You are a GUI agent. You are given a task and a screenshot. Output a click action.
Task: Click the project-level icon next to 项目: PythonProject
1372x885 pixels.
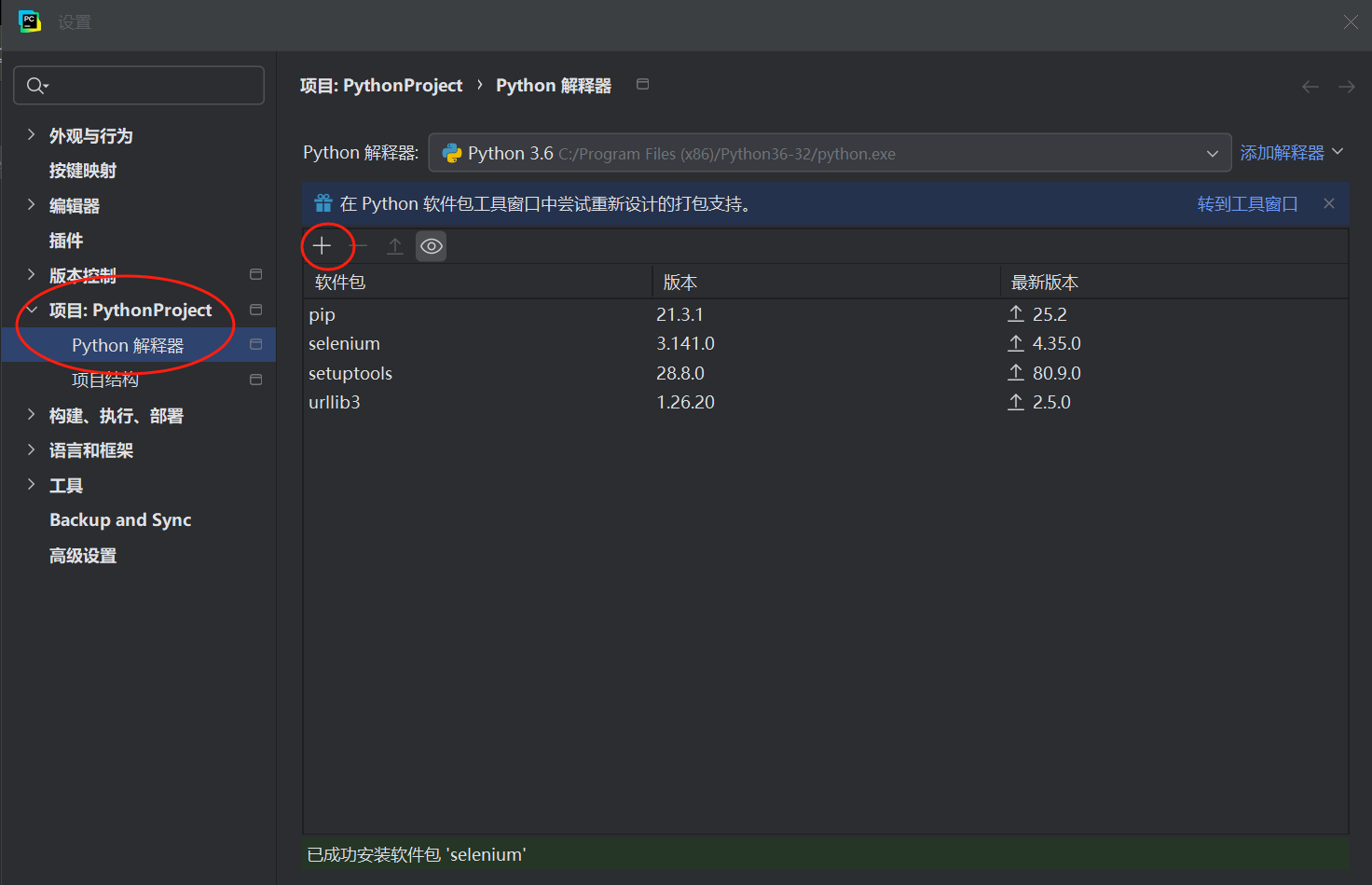click(255, 310)
